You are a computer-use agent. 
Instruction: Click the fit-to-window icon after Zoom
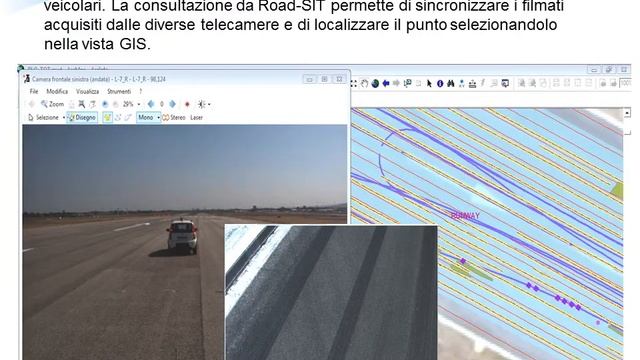pyautogui.click(x=82, y=104)
